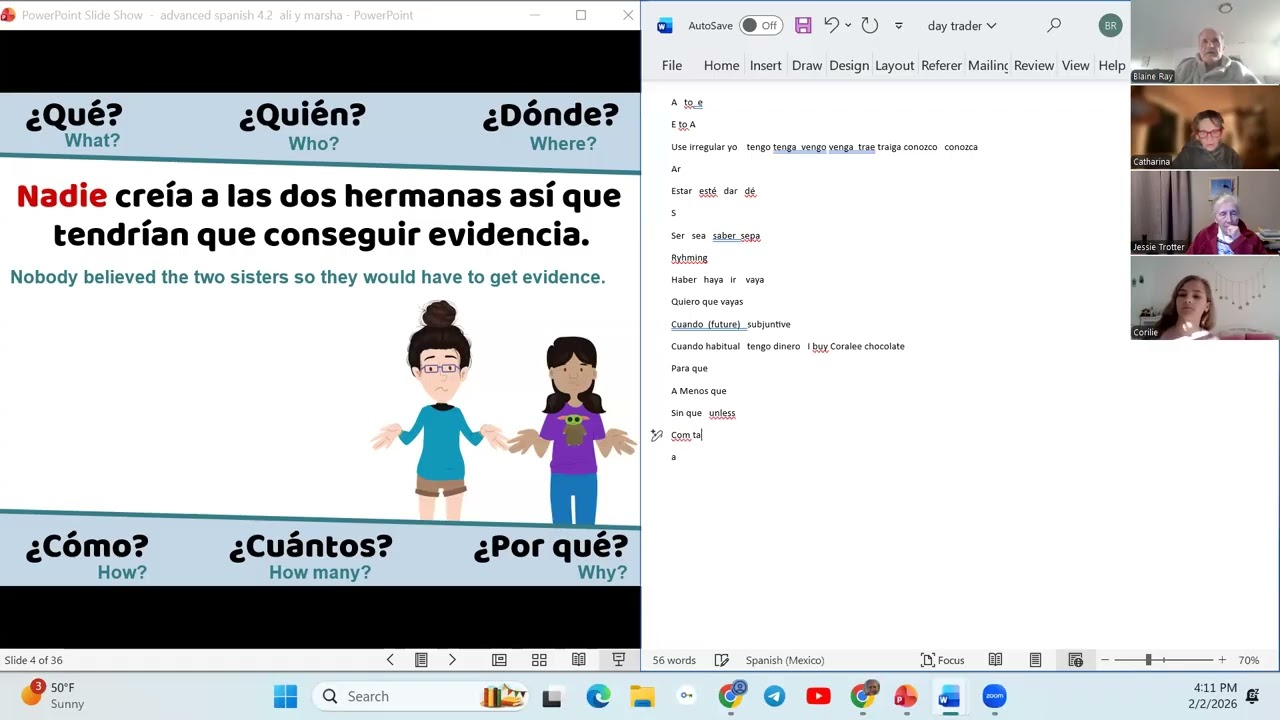Open Zoom from the taskbar

994,696
